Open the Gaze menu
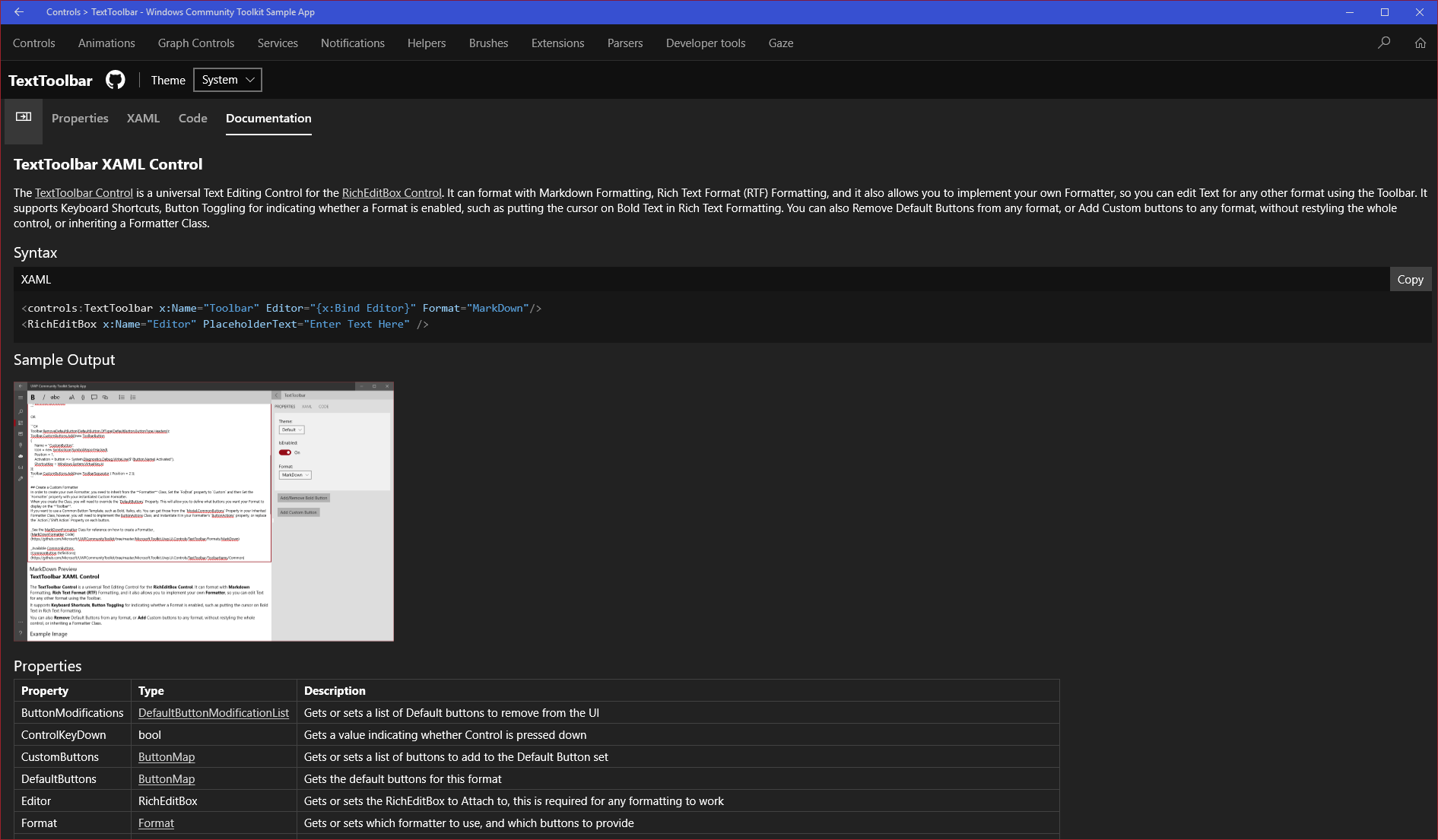This screenshot has height=840, width=1438. [781, 43]
